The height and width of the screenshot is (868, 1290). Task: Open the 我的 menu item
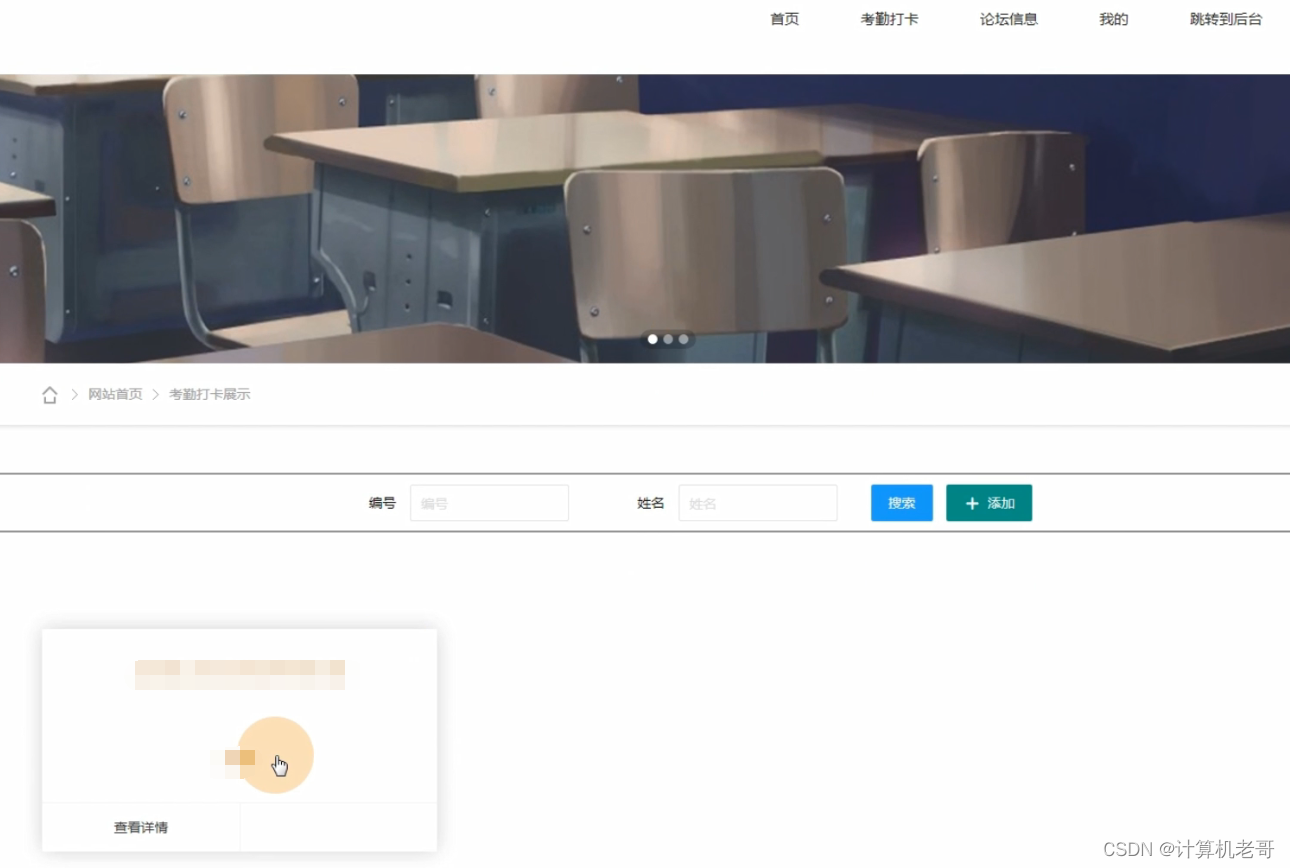coord(1112,18)
